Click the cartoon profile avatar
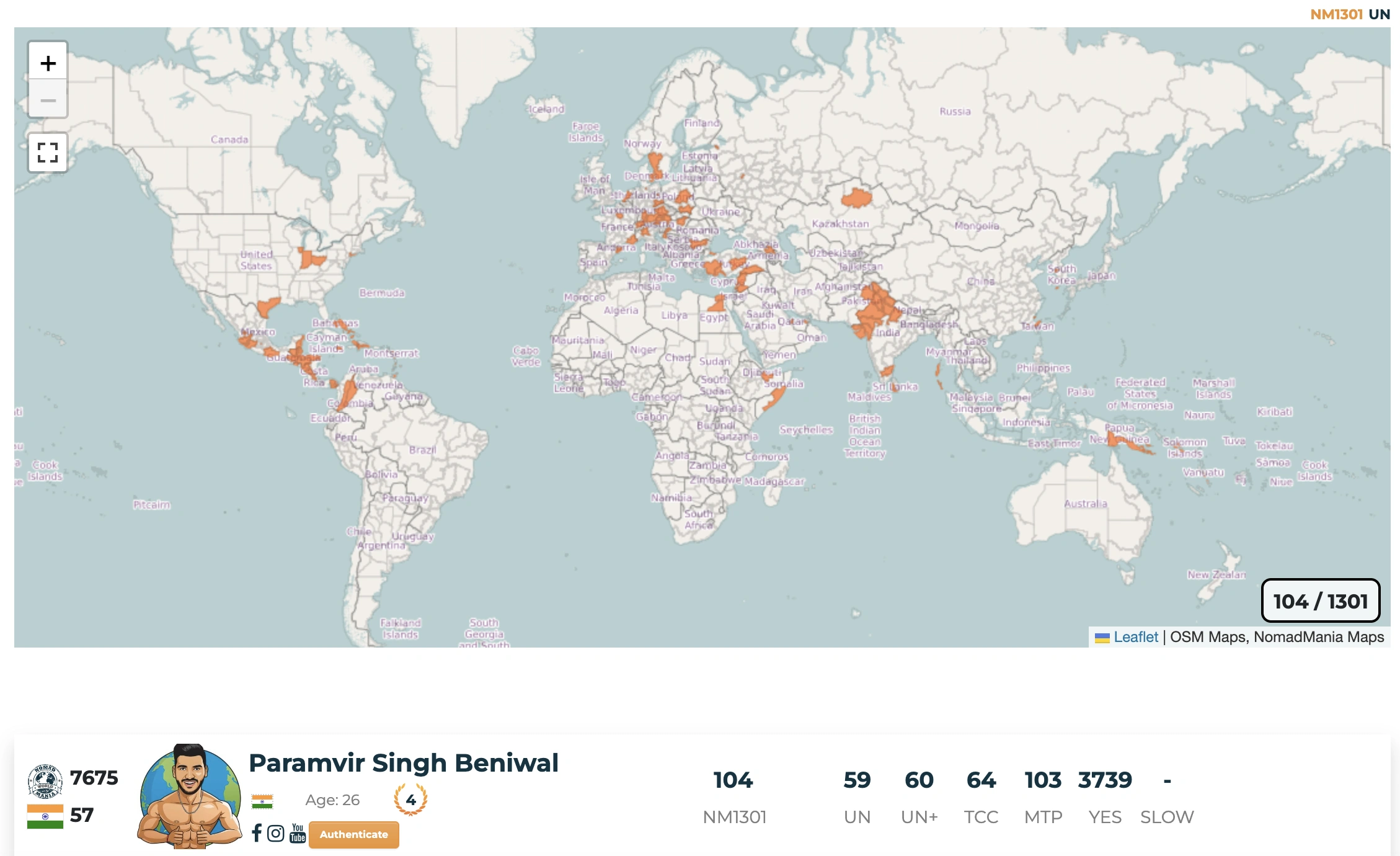 [x=189, y=797]
